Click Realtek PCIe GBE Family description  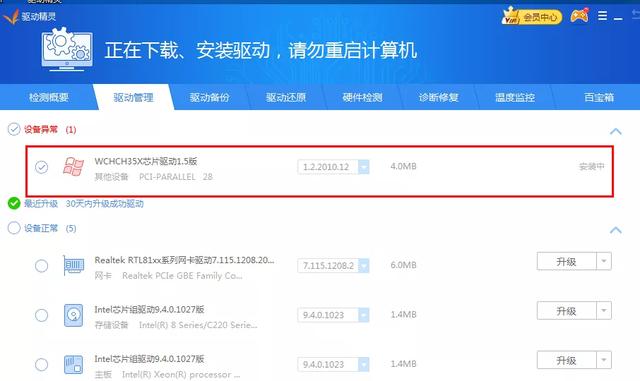point(182,276)
